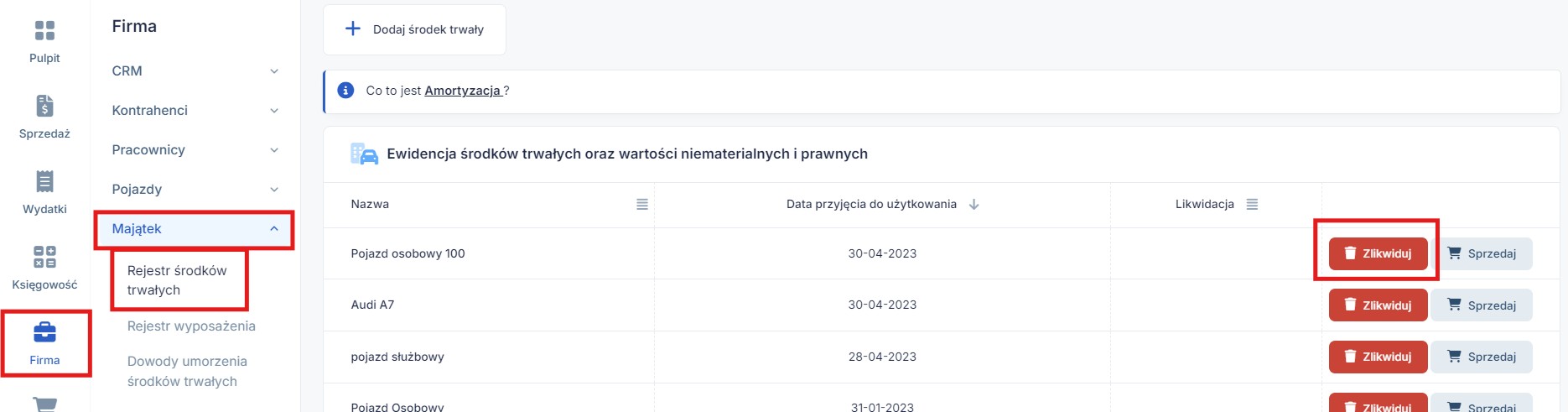This screenshot has height=412, width=1568.
Task: Open Rejestr wyposażenia submenu item
Action: [x=191, y=326]
